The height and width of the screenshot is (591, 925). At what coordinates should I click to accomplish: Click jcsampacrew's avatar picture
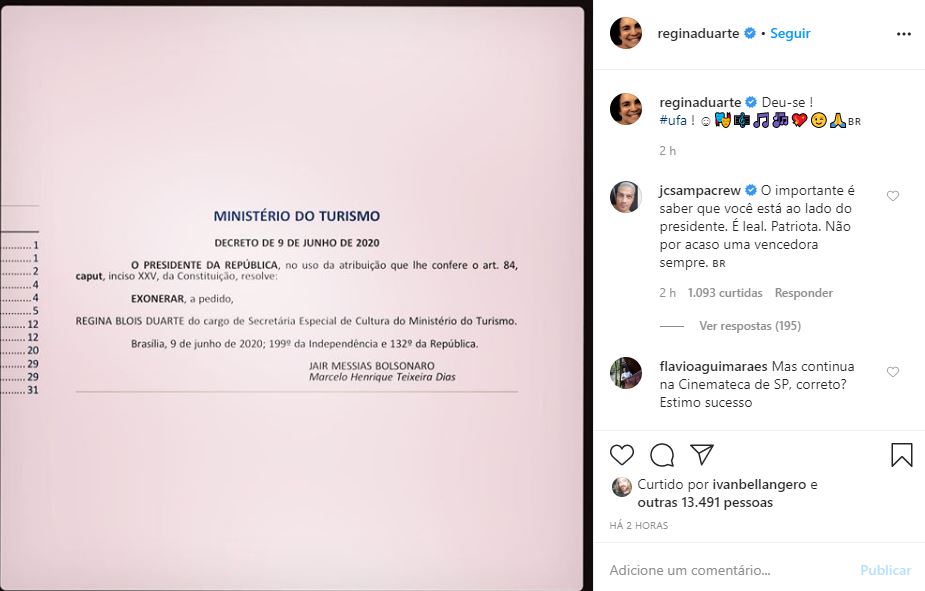(x=626, y=196)
